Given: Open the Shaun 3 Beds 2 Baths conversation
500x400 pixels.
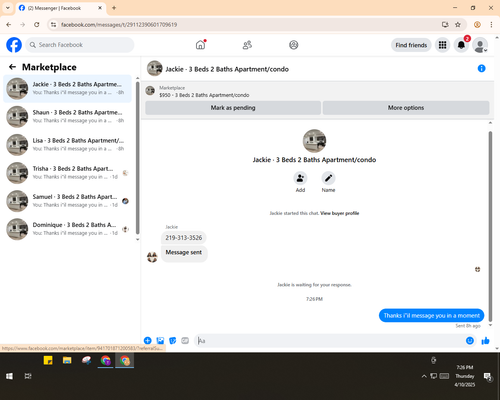Looking at the screenshot, I should (x=67, y=117).
